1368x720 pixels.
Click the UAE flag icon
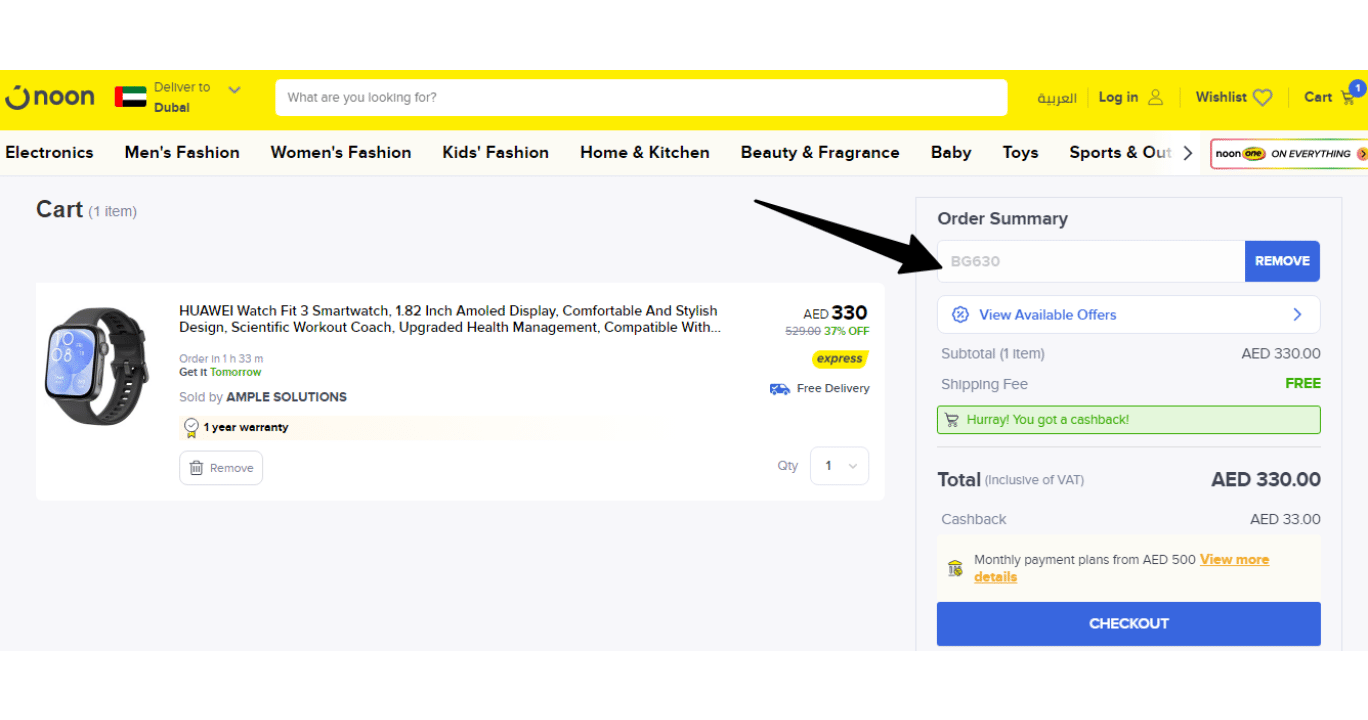tap(130, 97)
